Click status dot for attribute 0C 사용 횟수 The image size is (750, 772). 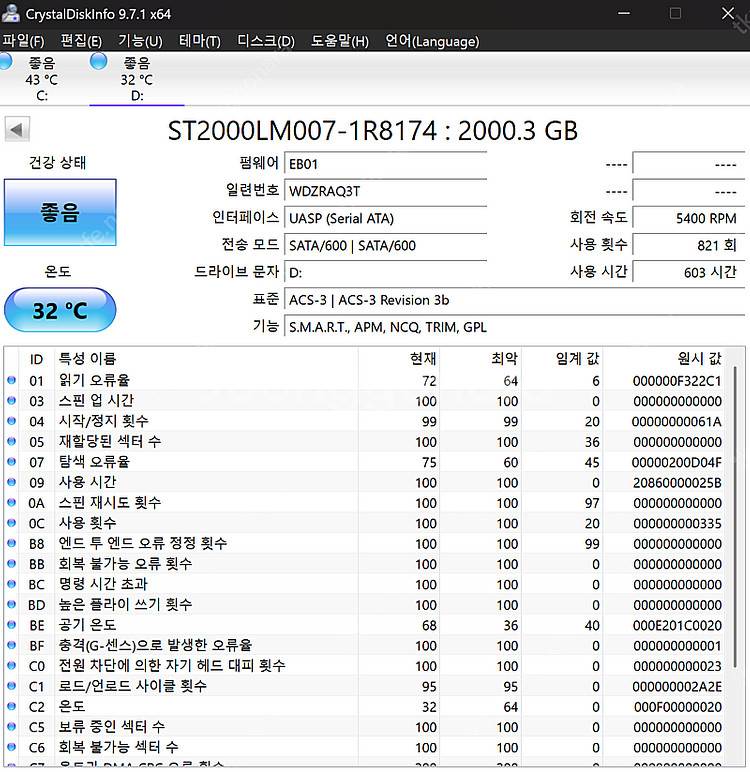[x=11, y=523]
